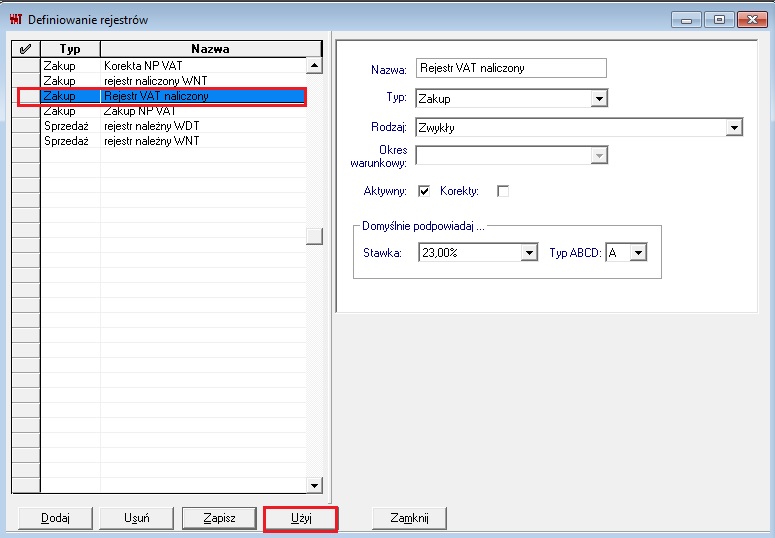
Task: Click the list scrollbar up arrow
Action: click(314, 65)
